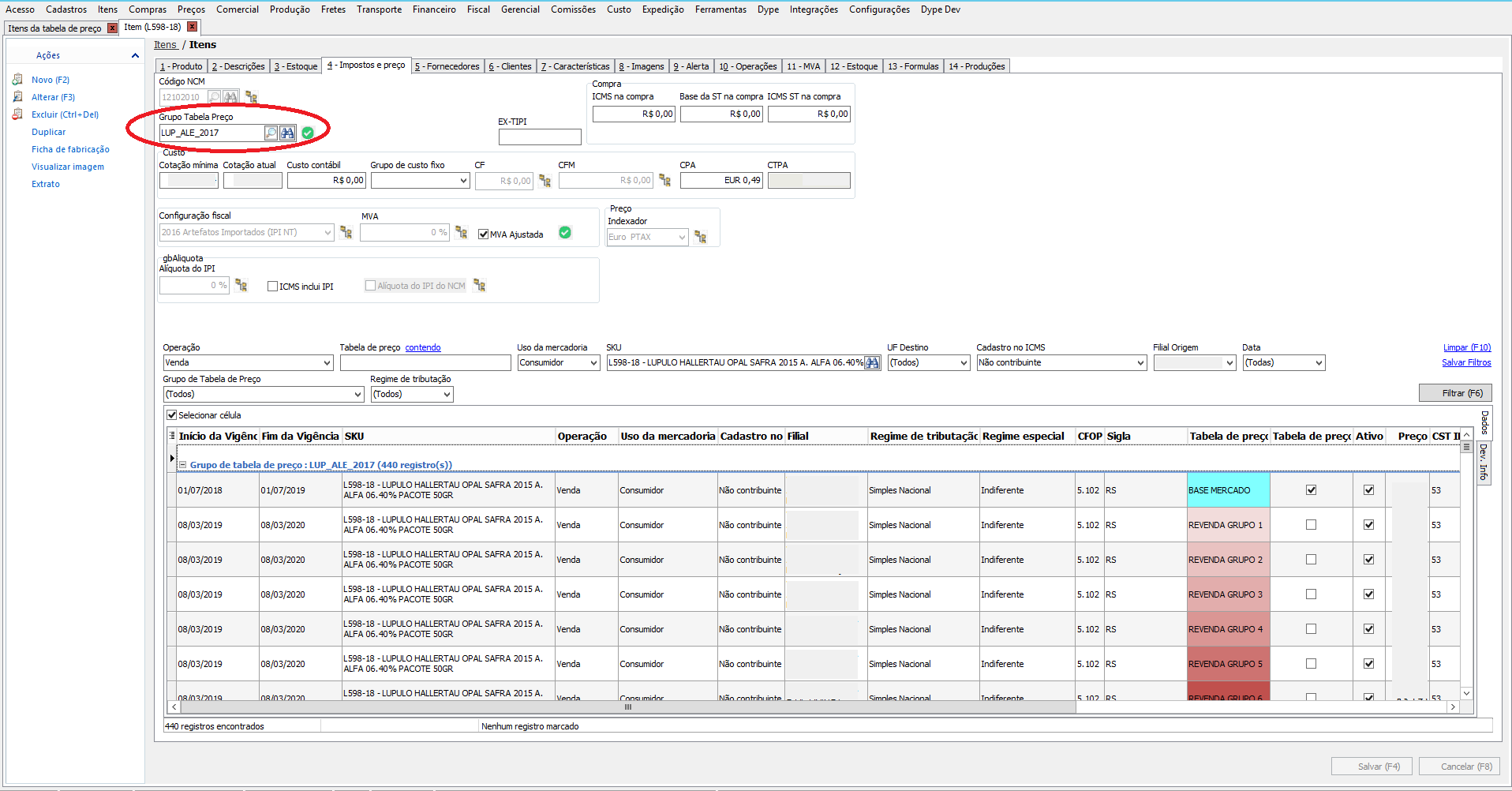Click the icon next to the CFM field

(664, 181)
